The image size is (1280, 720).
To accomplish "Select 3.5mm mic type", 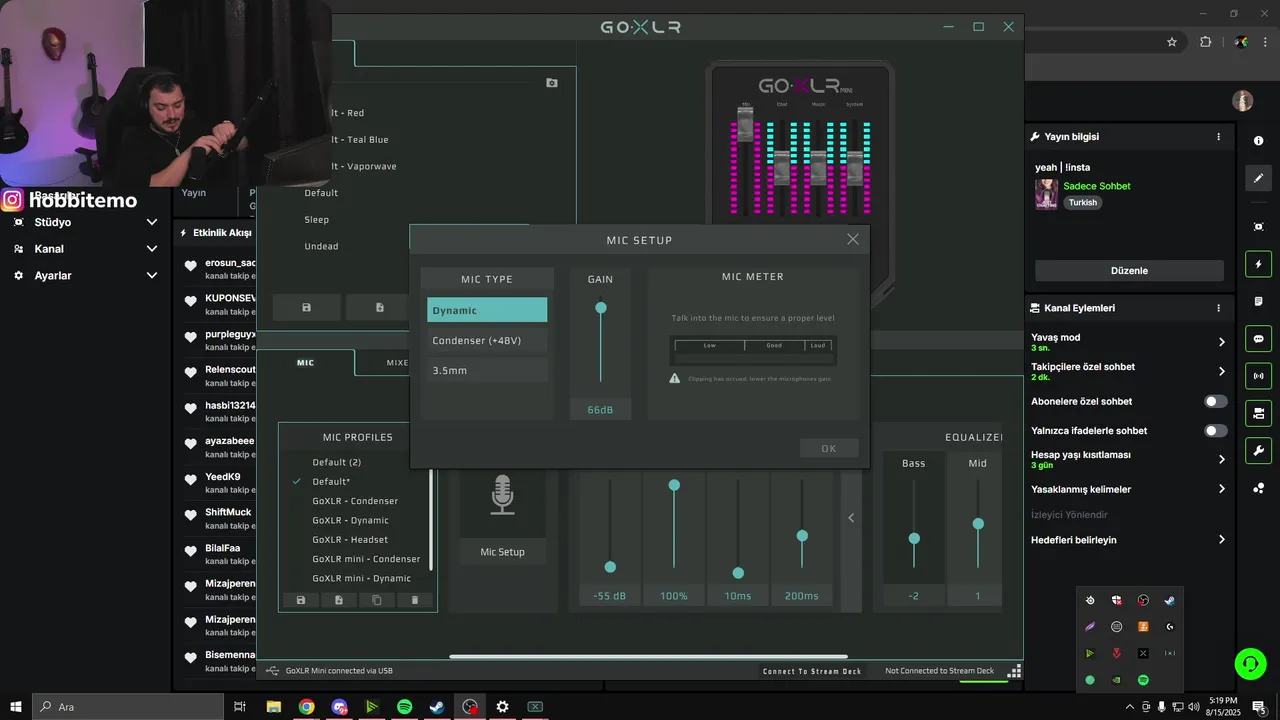I will point(487,370).
